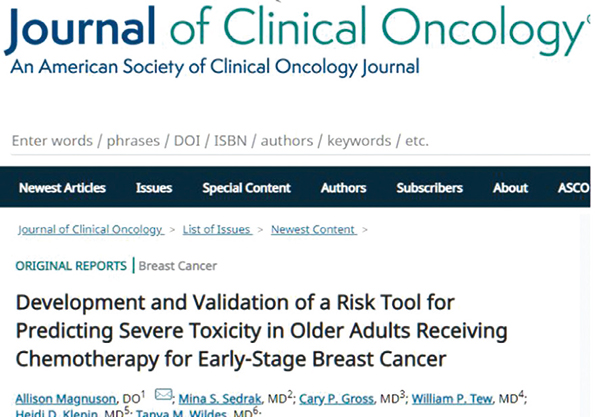
Task: Focus the search words/phrases input field
Action: click(300, 141)
